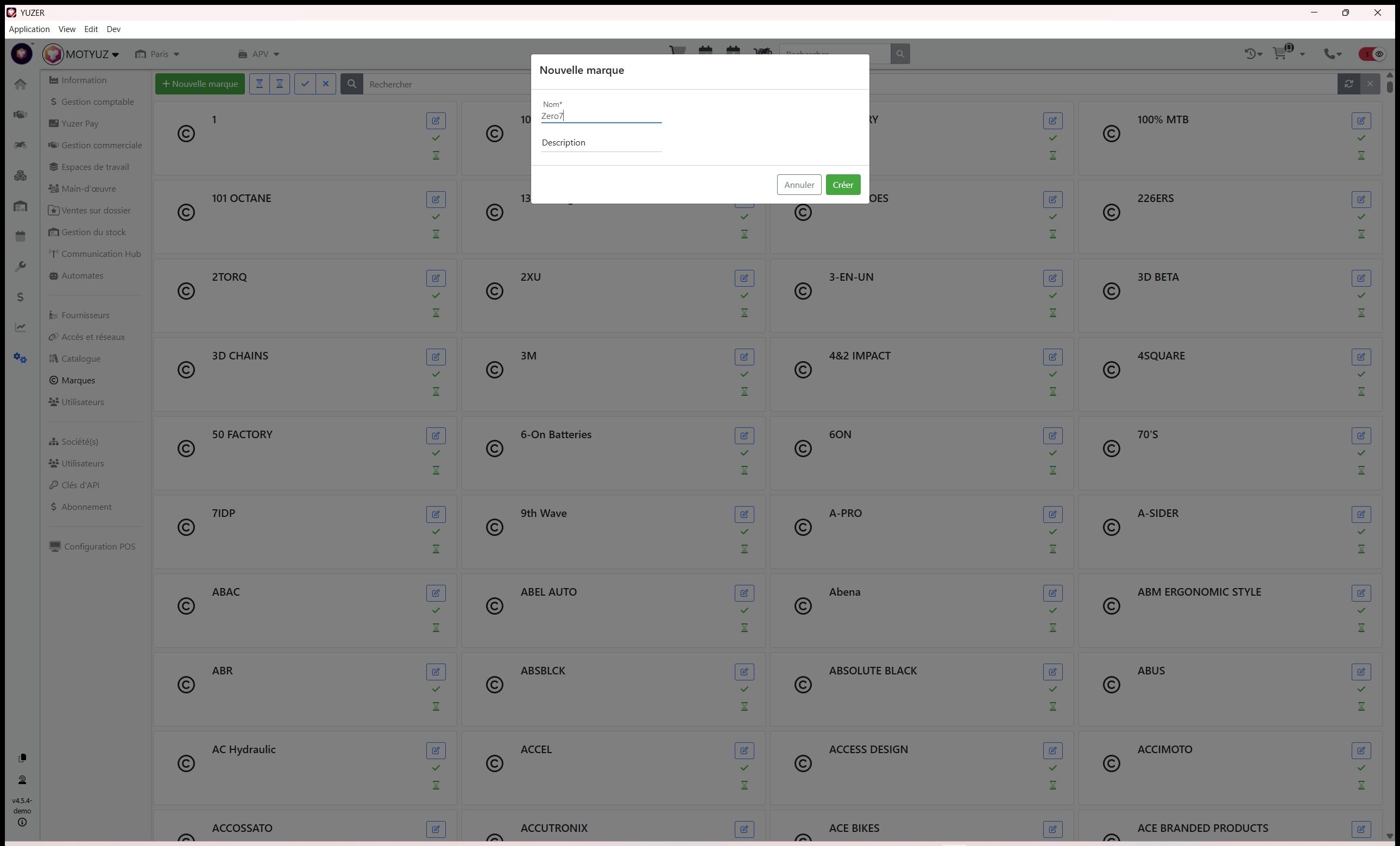Click the edit icon for ABUS brand

click(x=1361, y=672)
